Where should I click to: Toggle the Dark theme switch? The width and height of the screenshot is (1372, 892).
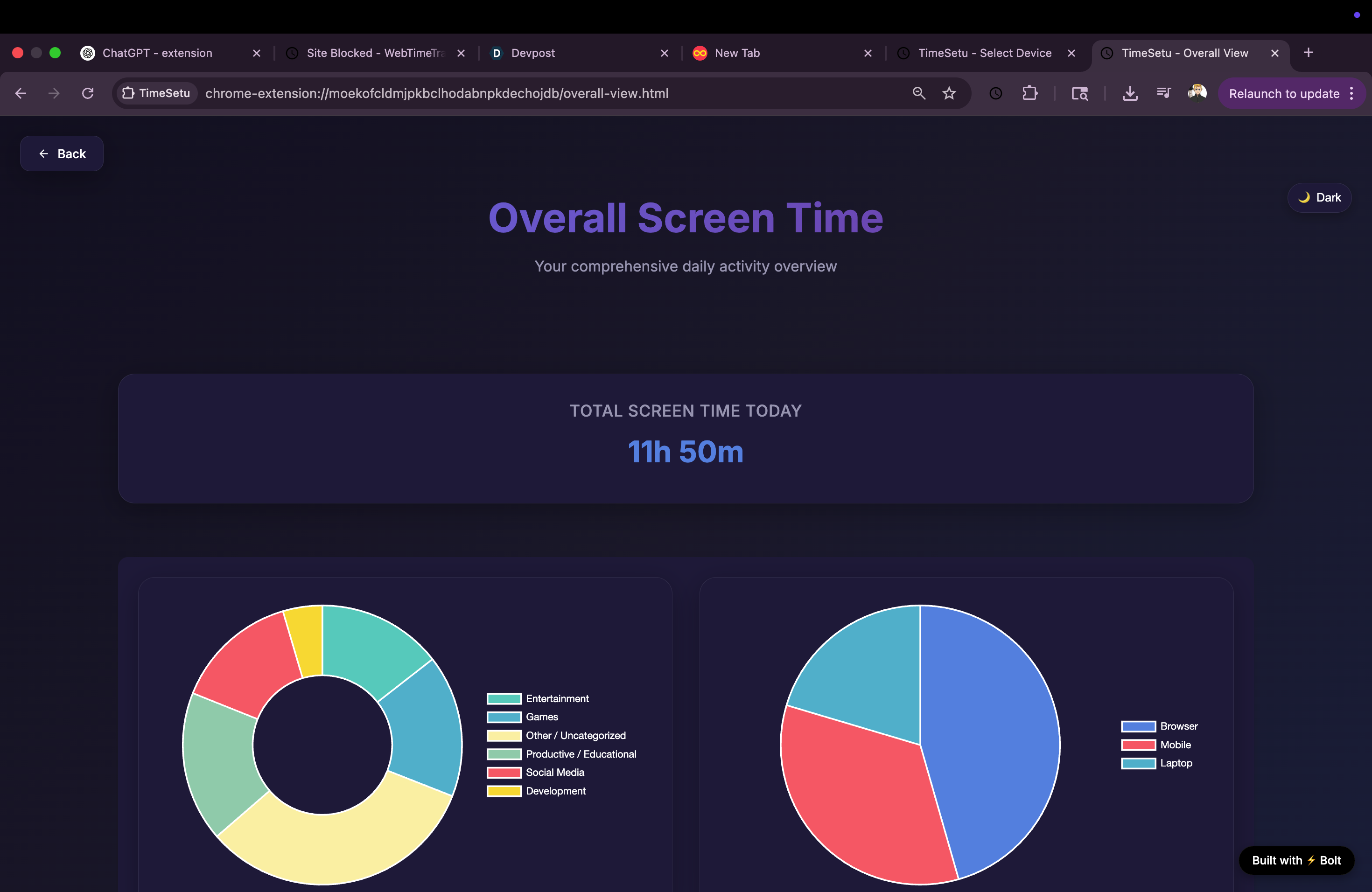pyautogui.click(x=1319, y=198)
